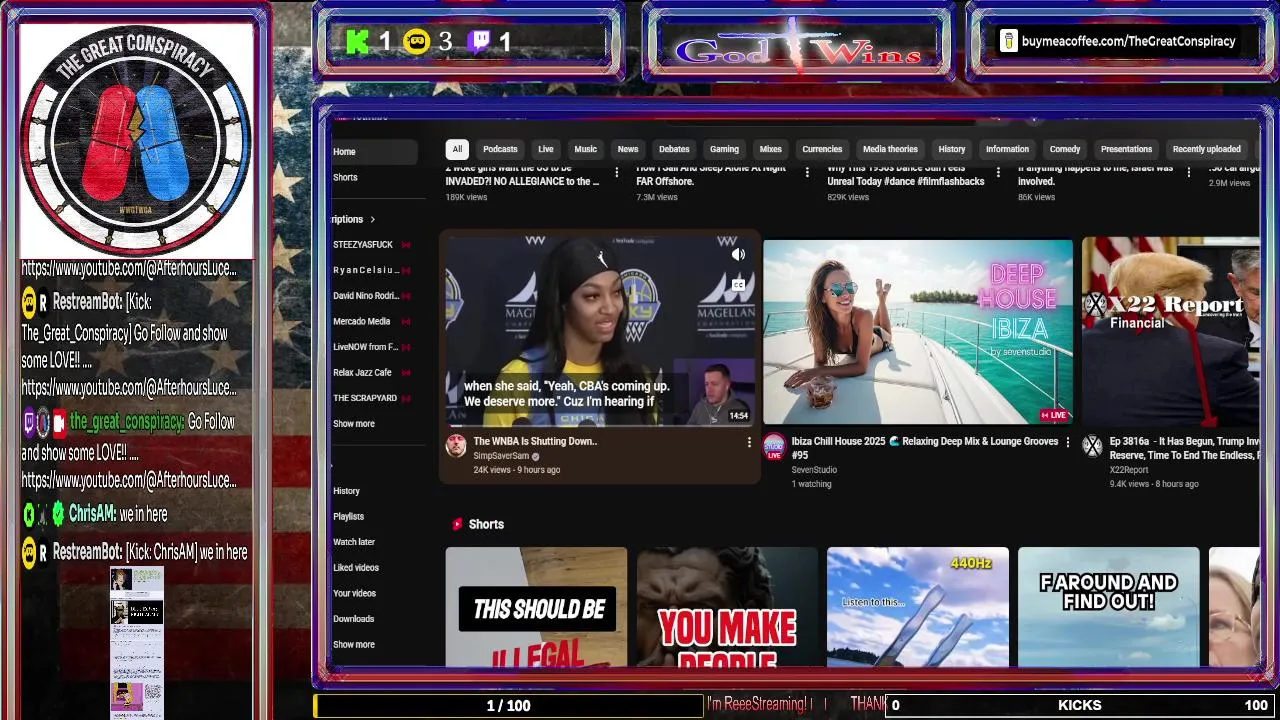
Task: Click live indicator next to Mercado Media
Action: [x=406, y=322]
